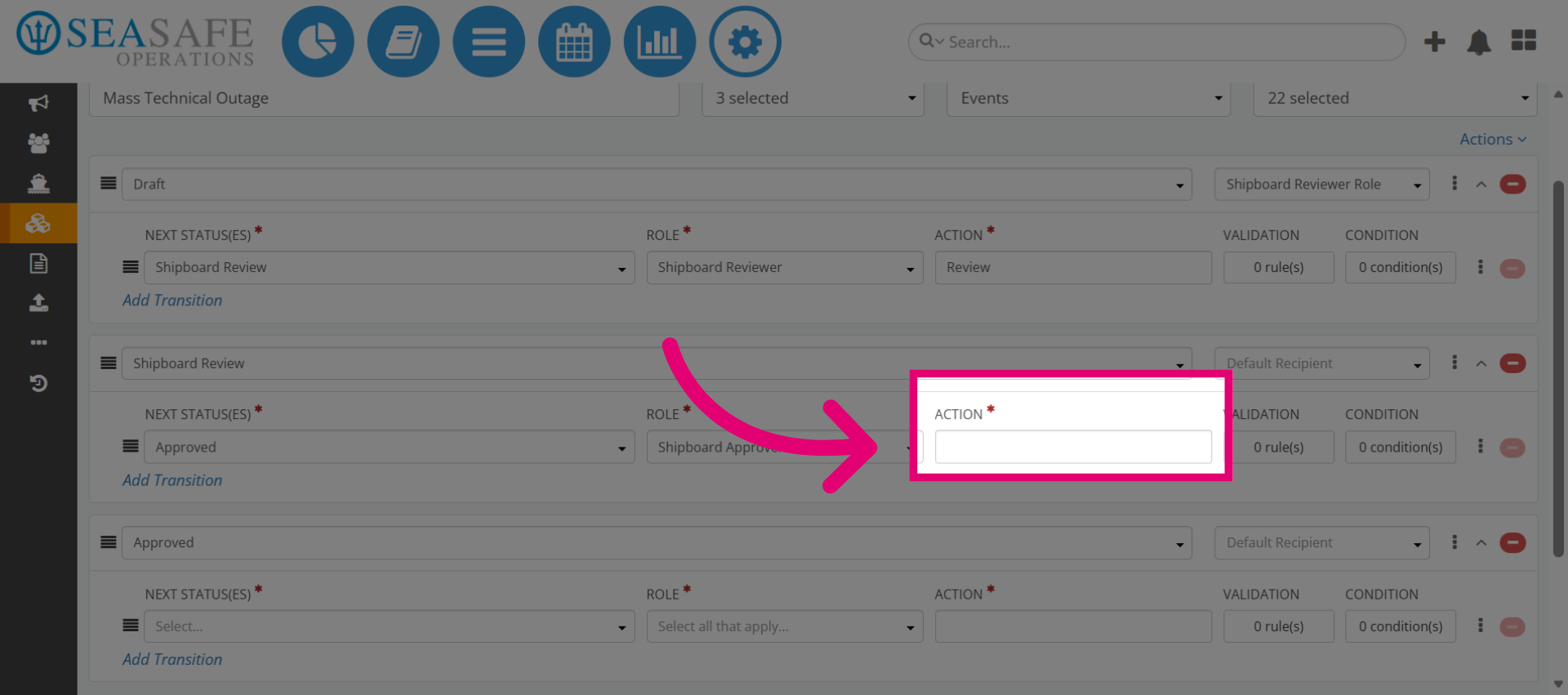Open the Events dropdown
The height and width of the screenshot is (695, 1568).
click(x=1089, y=99)
